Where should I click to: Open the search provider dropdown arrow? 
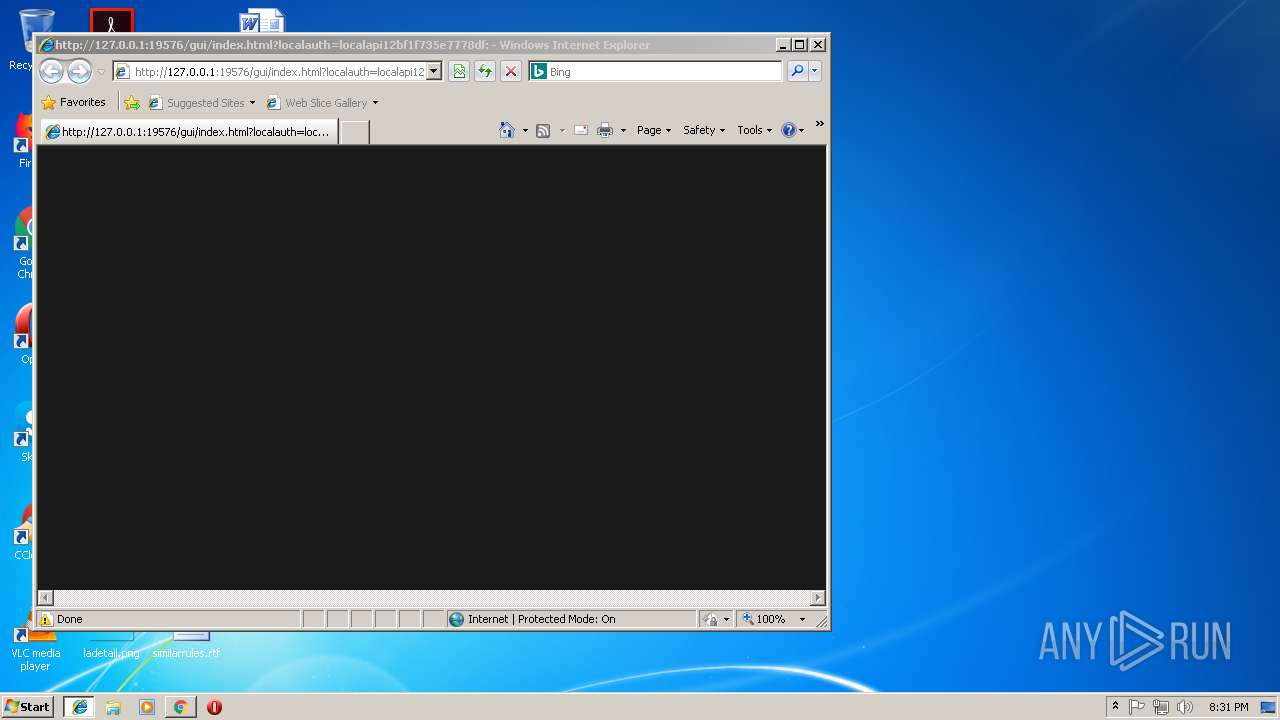coord(815,71)
